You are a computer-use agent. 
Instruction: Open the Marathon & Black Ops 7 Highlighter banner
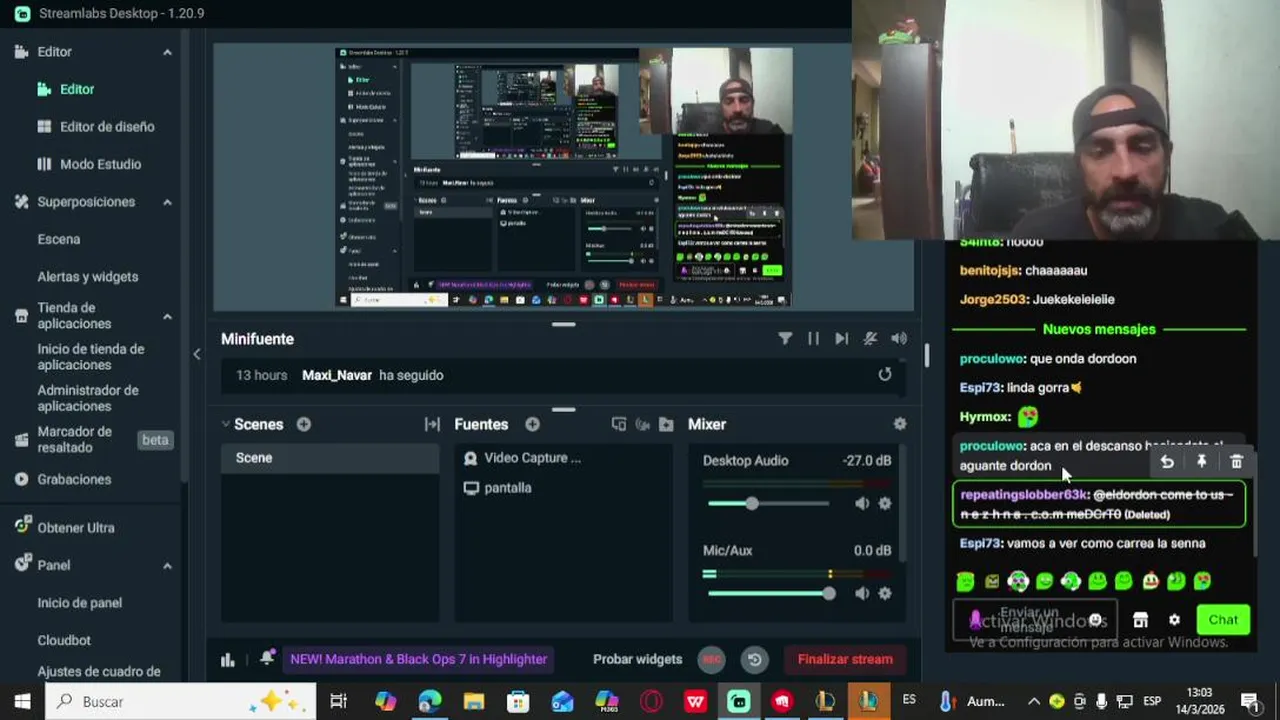click(x=418, y=659)
